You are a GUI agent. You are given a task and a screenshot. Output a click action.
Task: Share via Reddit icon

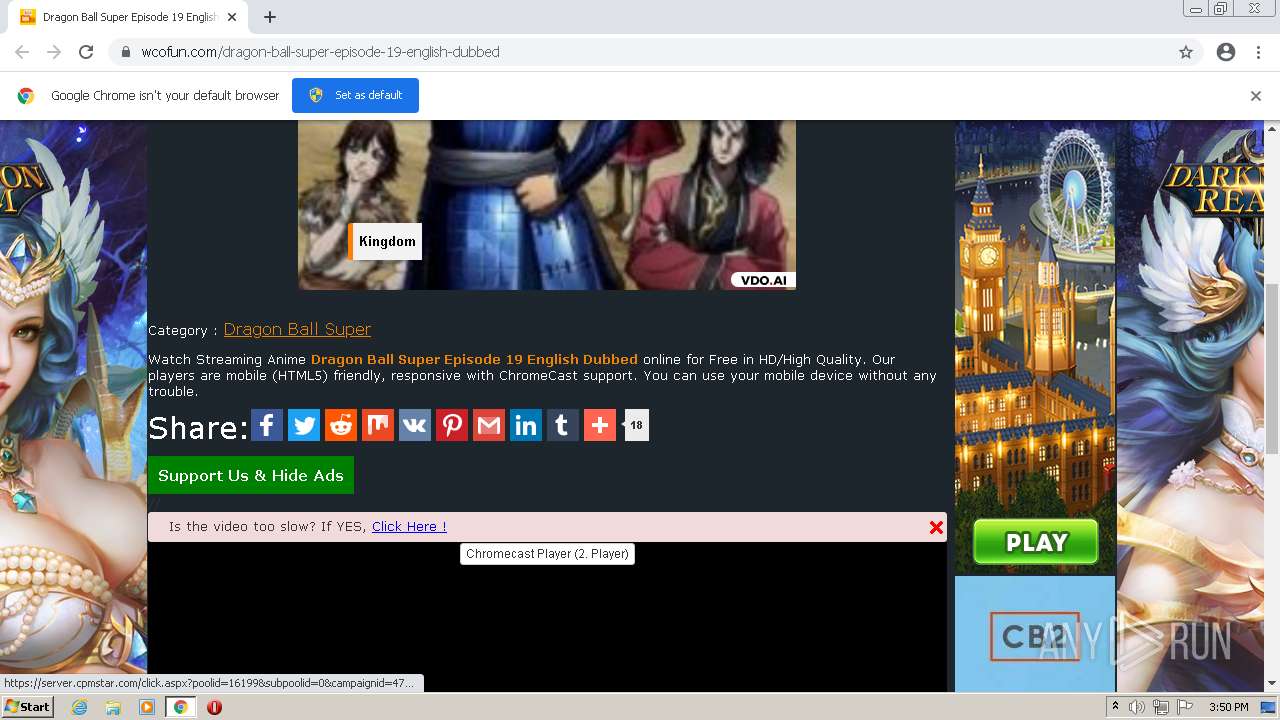click(341, 425)
